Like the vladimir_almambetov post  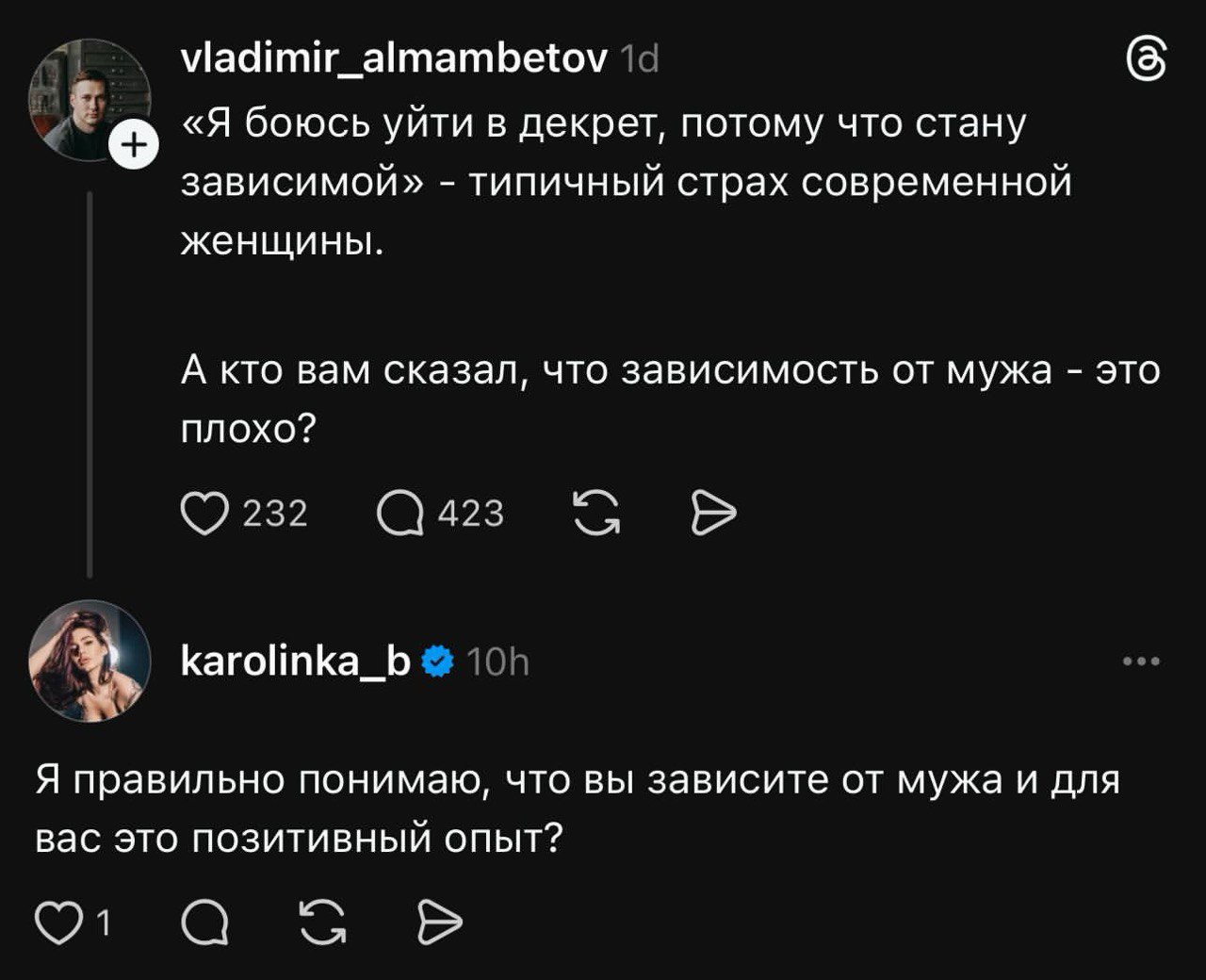[x=205, y=514]
